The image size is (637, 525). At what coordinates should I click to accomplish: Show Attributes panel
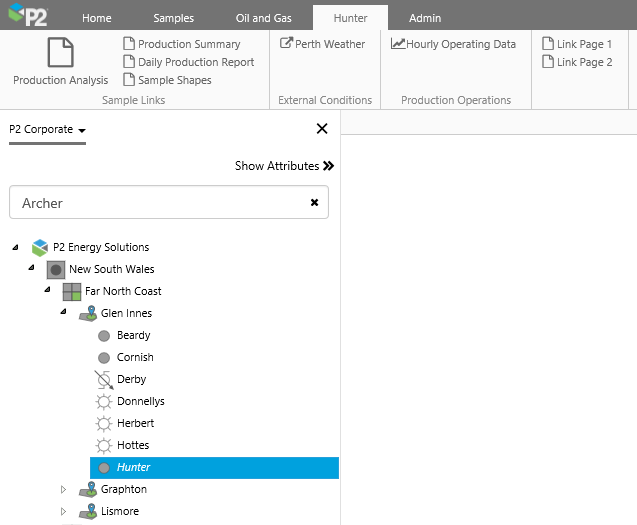point(284,166)
